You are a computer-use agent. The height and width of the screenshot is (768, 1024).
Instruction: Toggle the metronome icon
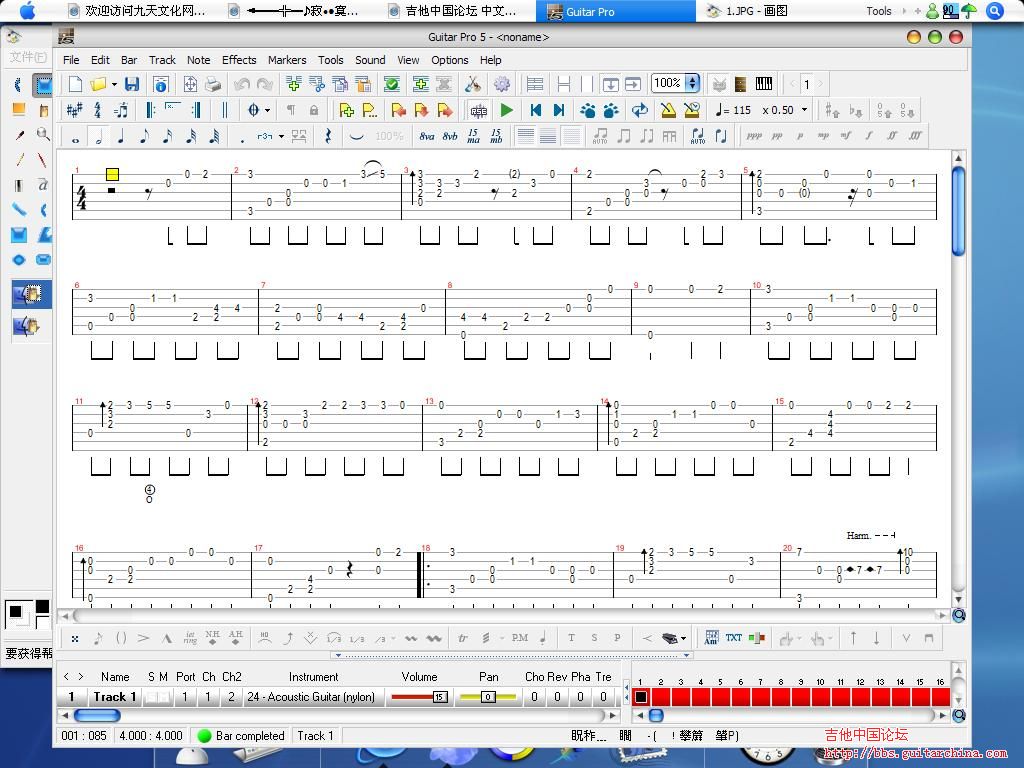[667, 110]
